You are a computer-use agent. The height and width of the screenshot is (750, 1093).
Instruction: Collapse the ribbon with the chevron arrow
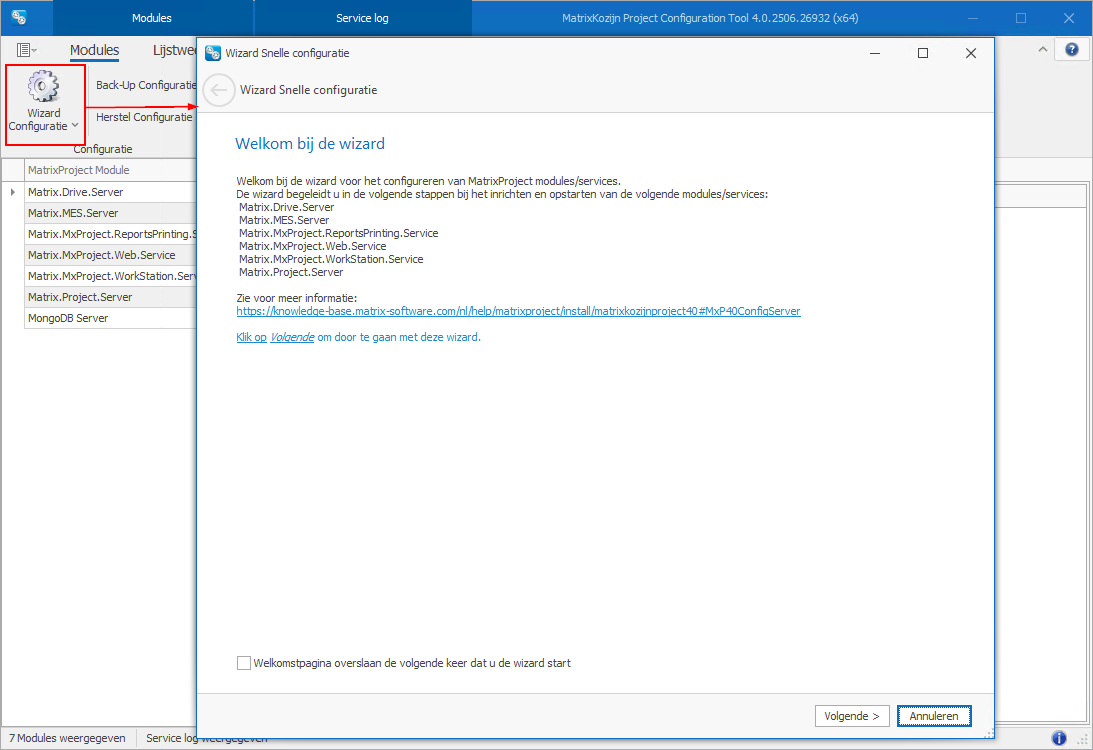[1042, 49]
